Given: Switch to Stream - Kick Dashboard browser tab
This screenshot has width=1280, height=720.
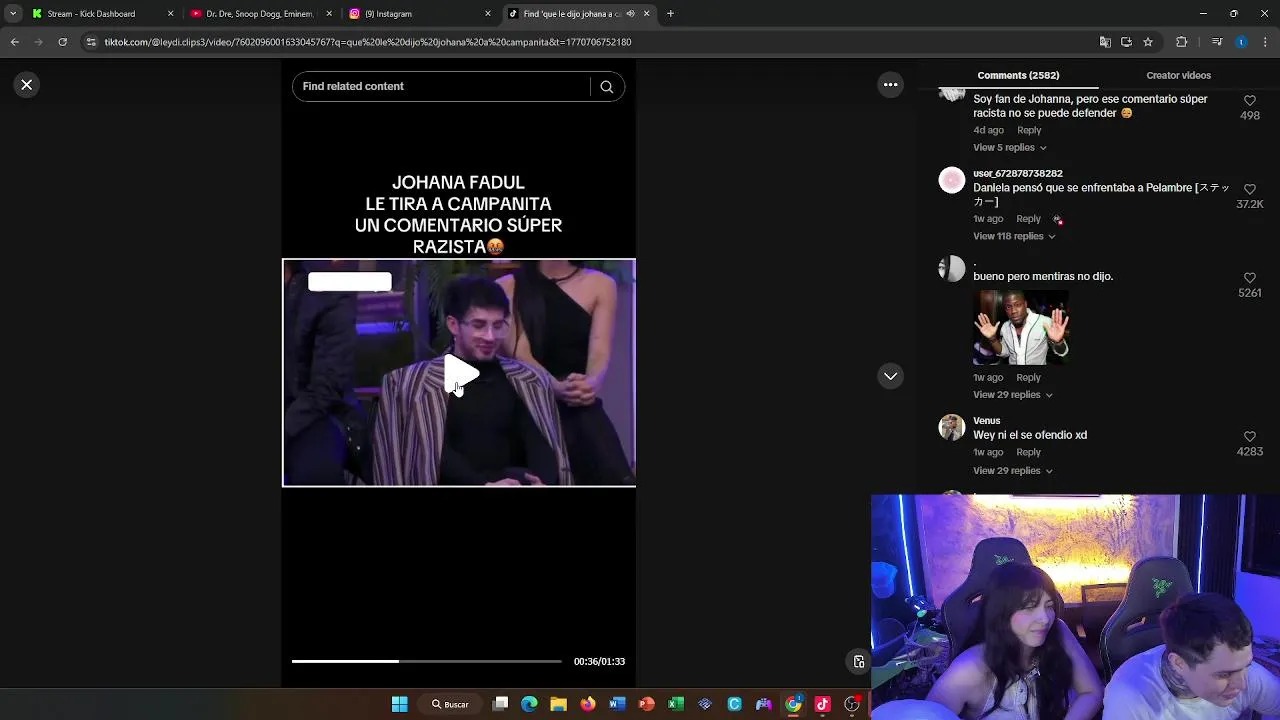Looking at the screenshot, I should (91, 14).
